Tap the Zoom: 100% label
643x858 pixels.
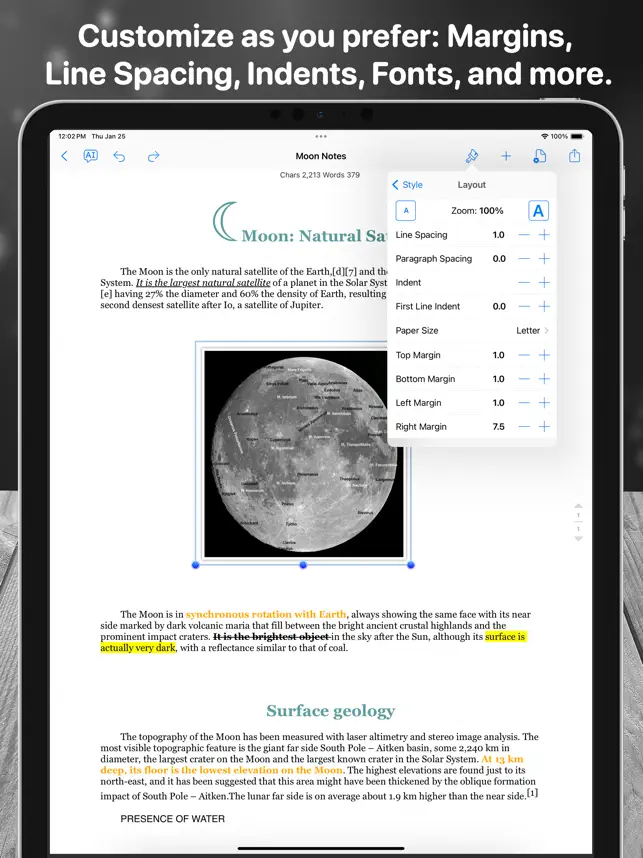tap(477, 211)
